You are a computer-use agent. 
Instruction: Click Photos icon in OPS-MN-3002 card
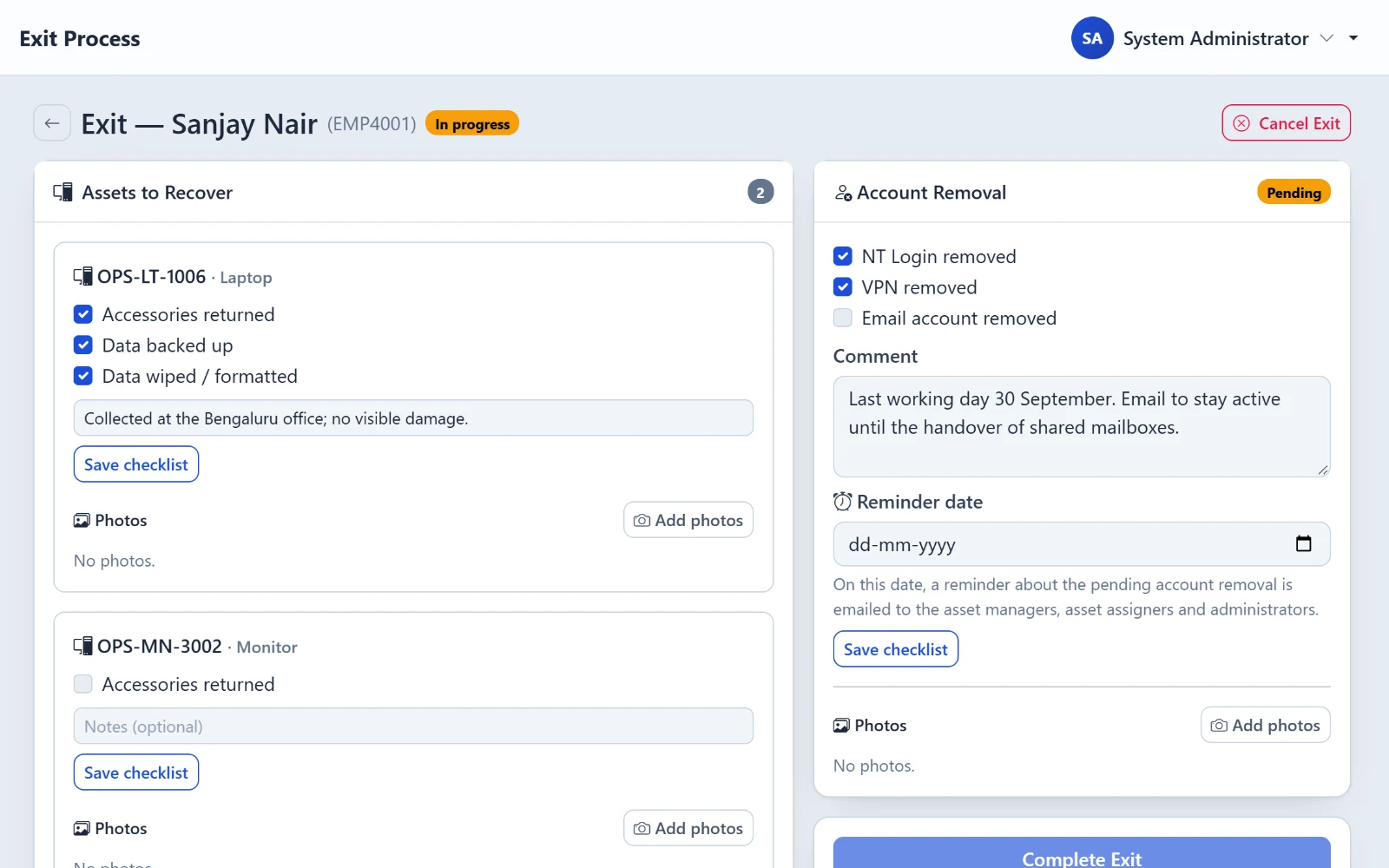click(x=82, y=829)
